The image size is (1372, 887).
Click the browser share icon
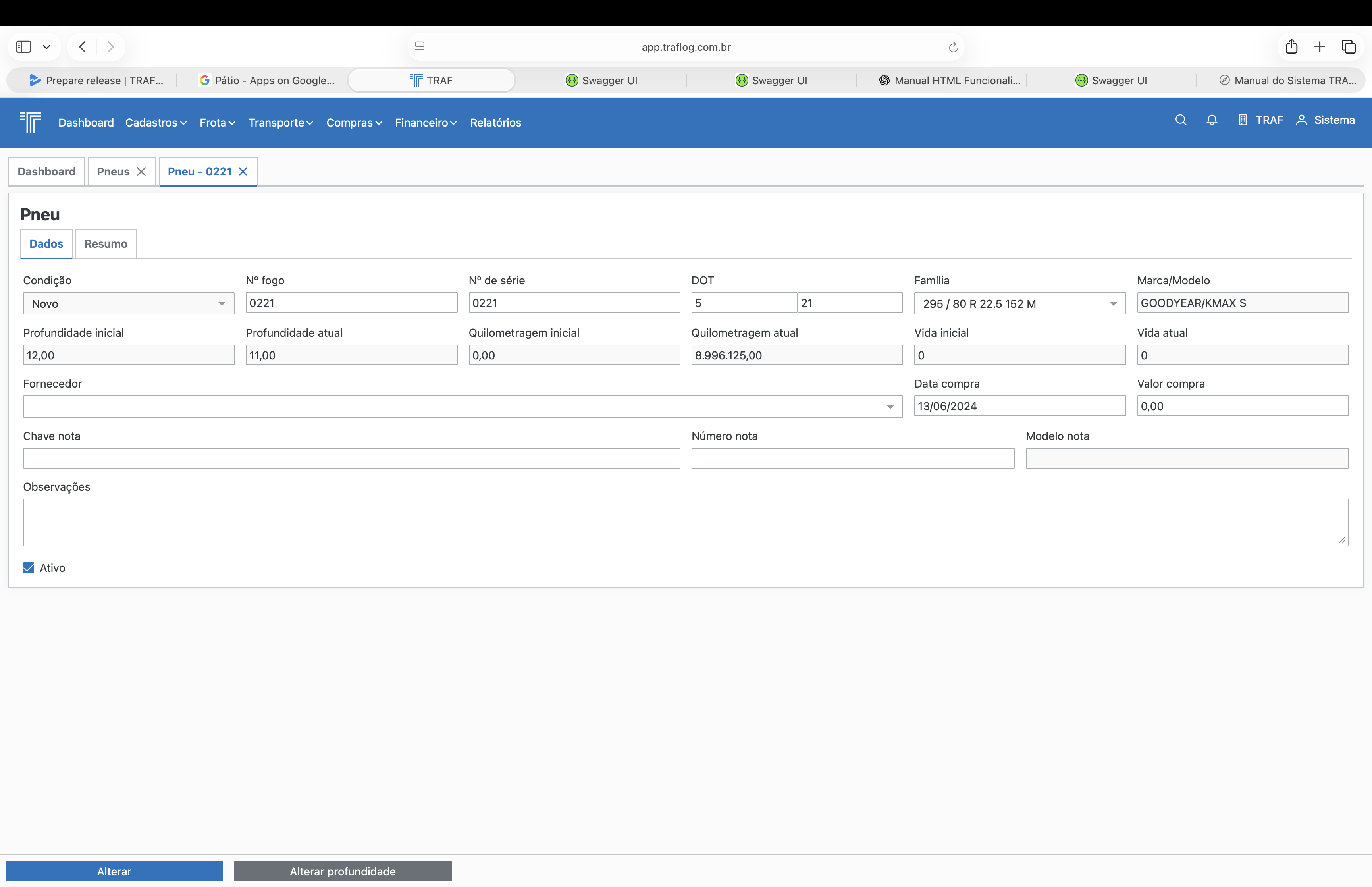click(1291, 47)
